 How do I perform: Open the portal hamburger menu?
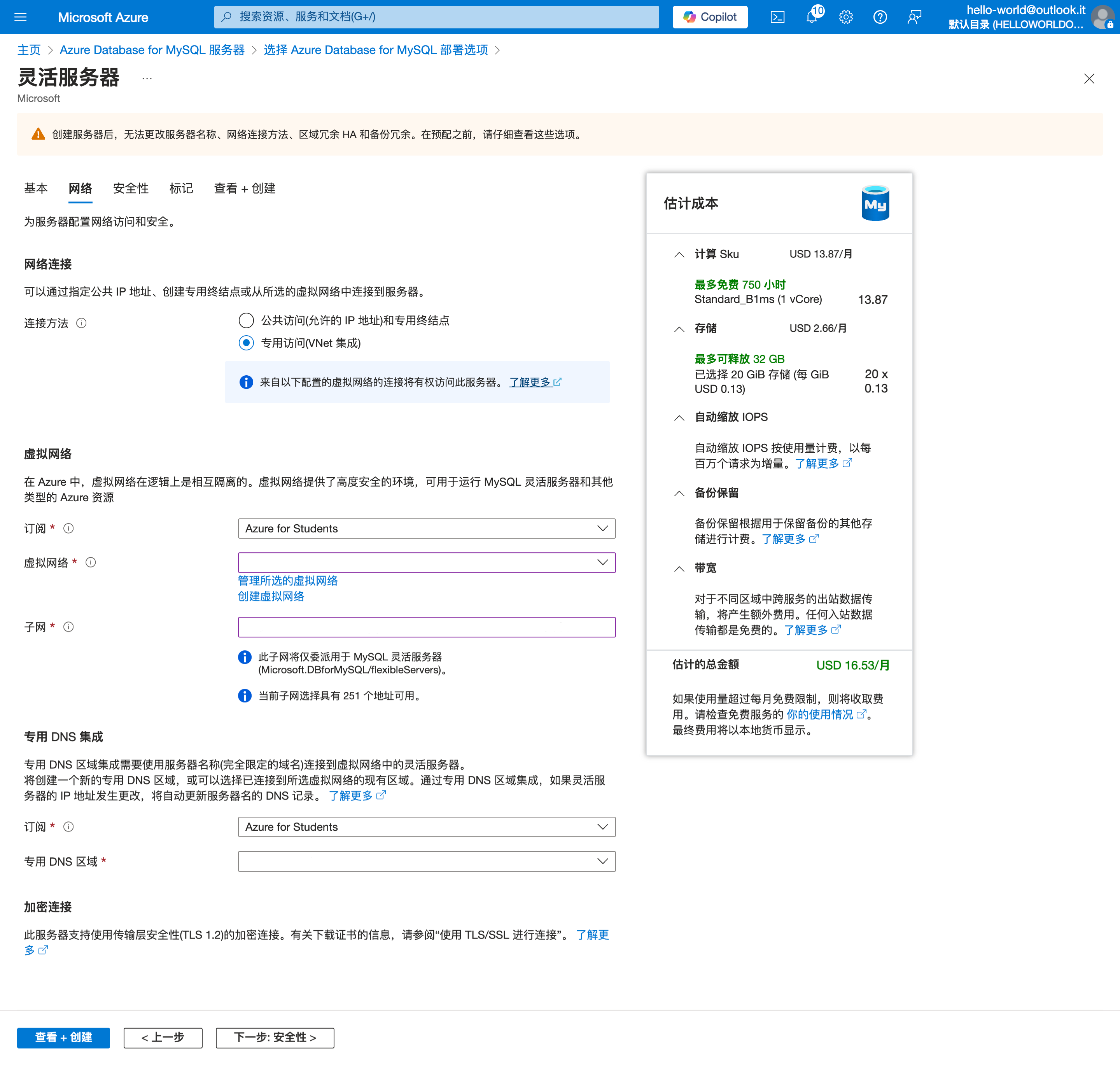21,16
